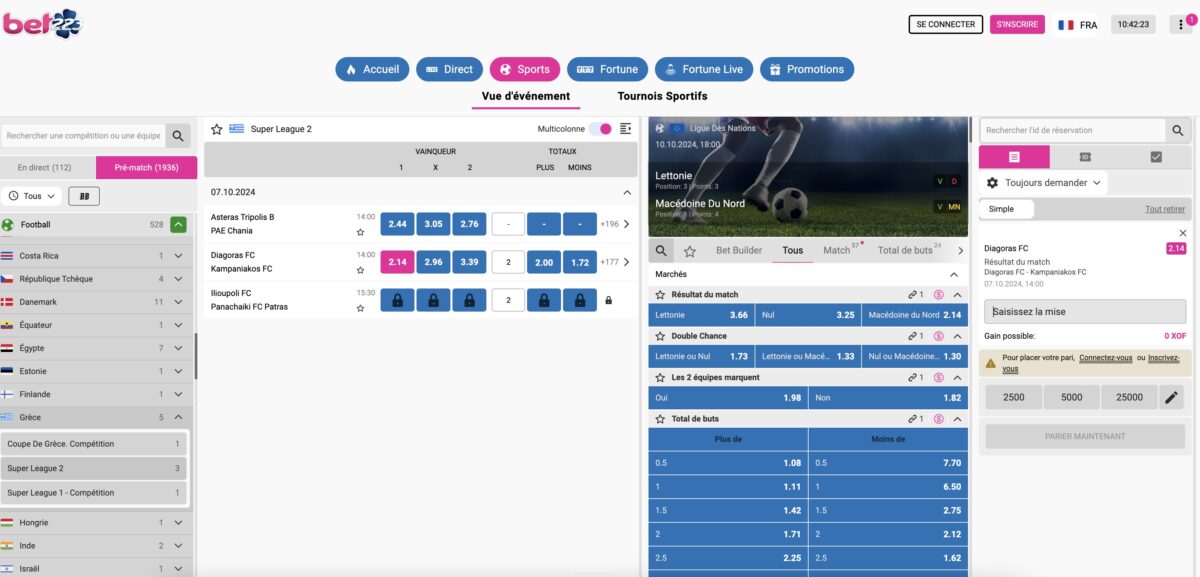
Task: Toggle favorite star for Asteras Tripolis B match
Action: pos(360,232)
